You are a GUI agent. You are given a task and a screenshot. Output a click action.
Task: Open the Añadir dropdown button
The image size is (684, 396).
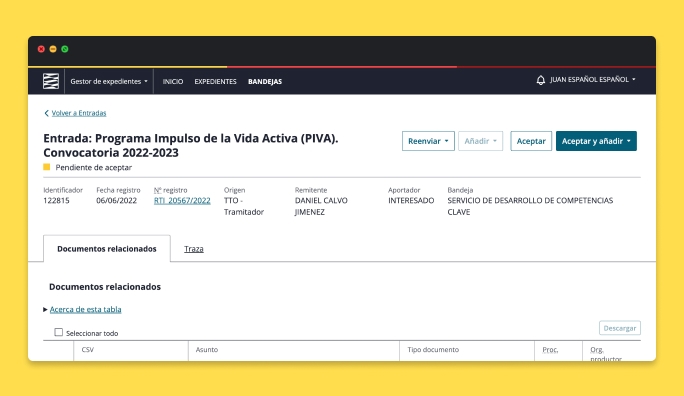click(x=480, y=141)
